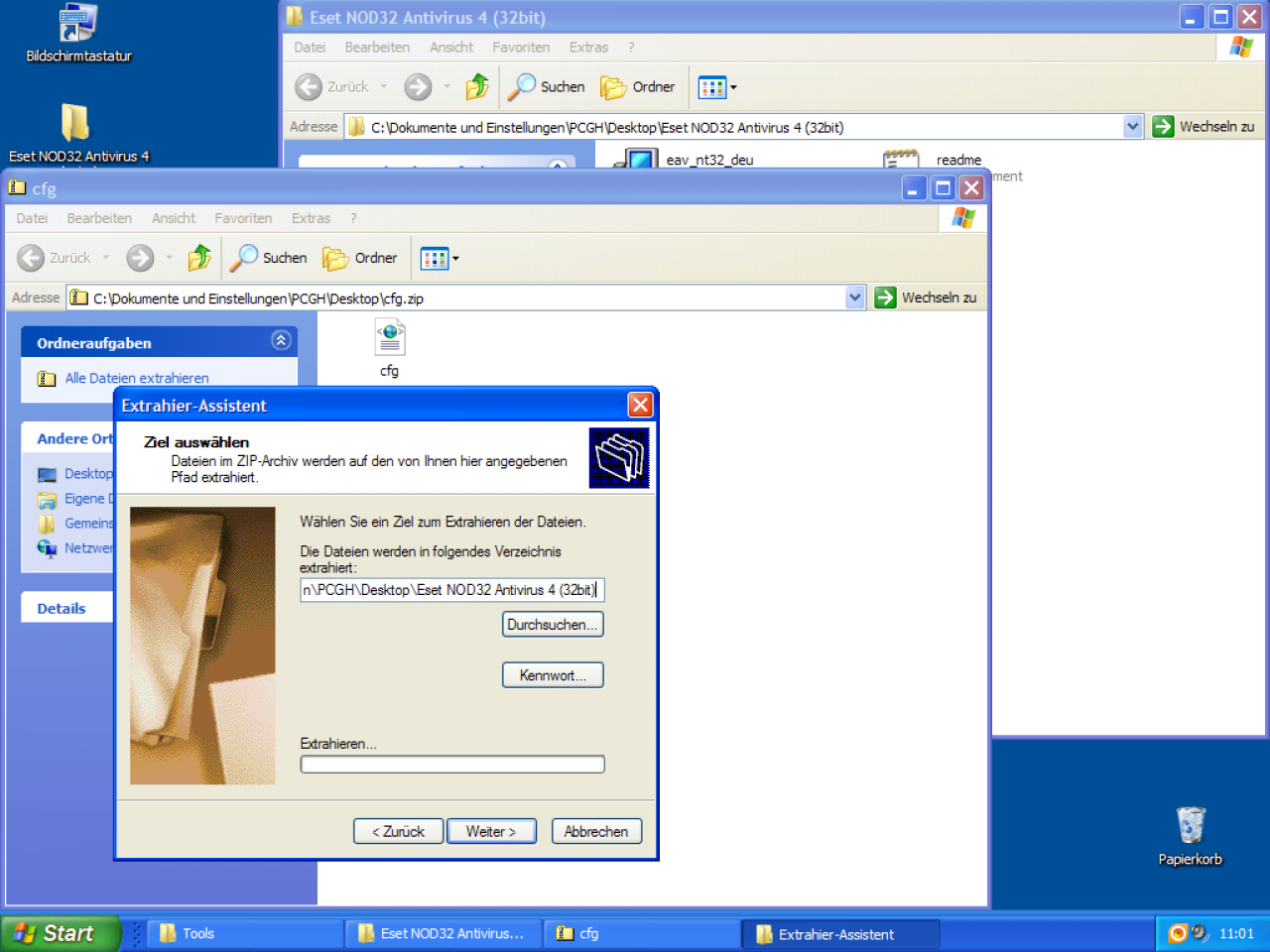Click the extraction destination path field
1270x952 pixels.
[x=451, y=590]
